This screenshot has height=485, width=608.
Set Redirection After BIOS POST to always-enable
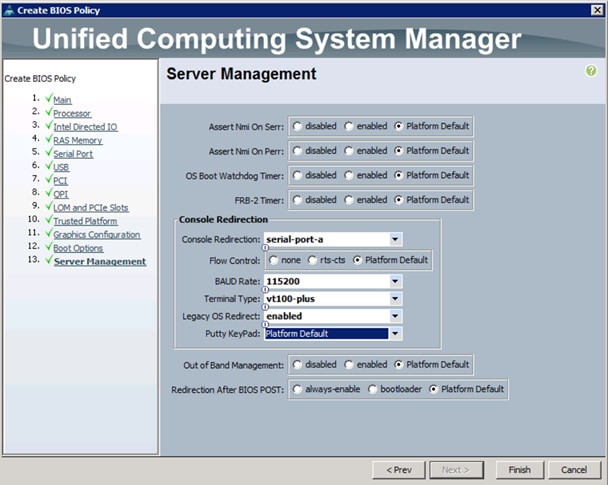pos(297,389)
